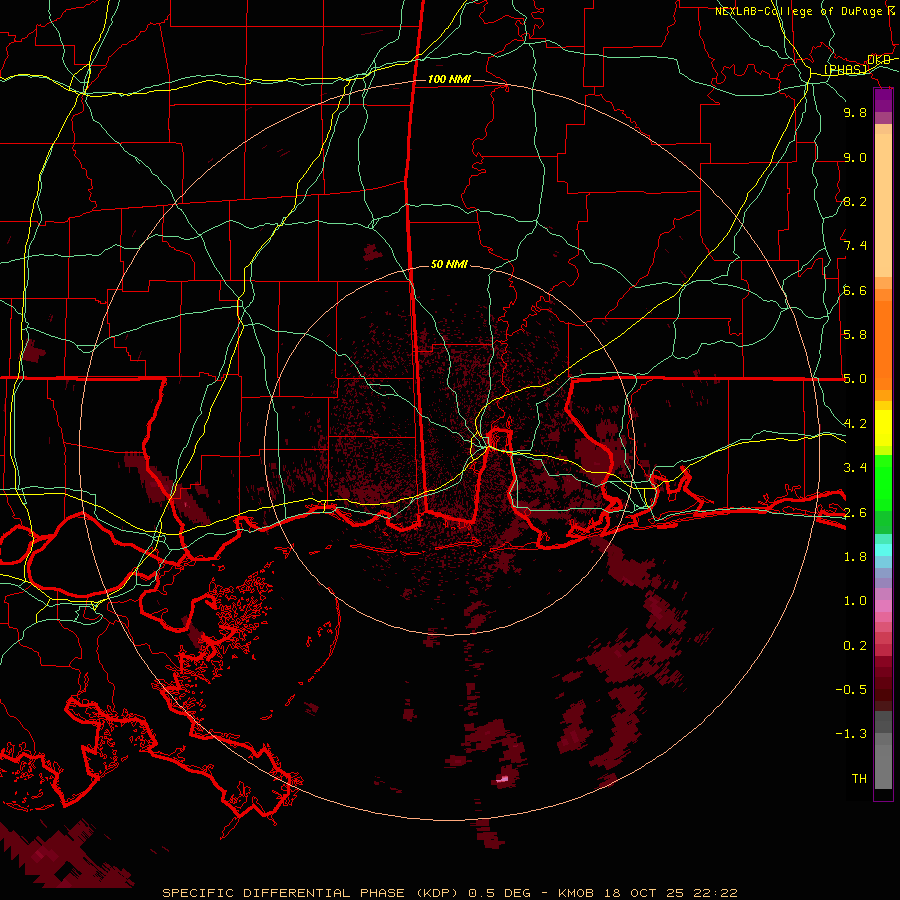Click the NEXLAB-College of DuPage credit text
This screenshot has width=900, height=900.
click(x=798, y=11)
